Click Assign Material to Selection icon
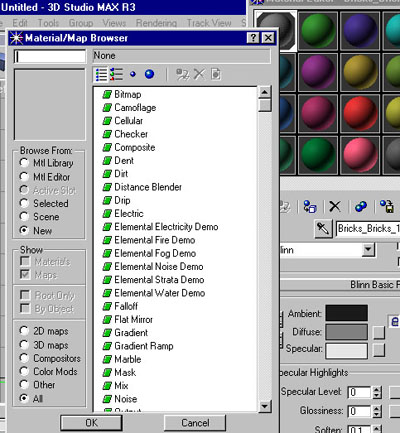The width and height of the screenshot is (400, 433). 310,207
